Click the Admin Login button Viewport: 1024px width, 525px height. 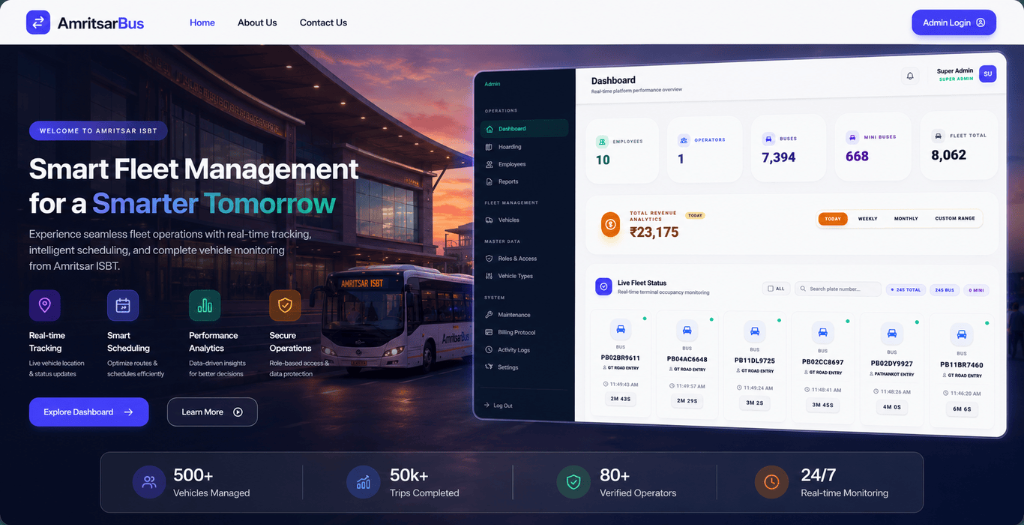click(953, 22)
